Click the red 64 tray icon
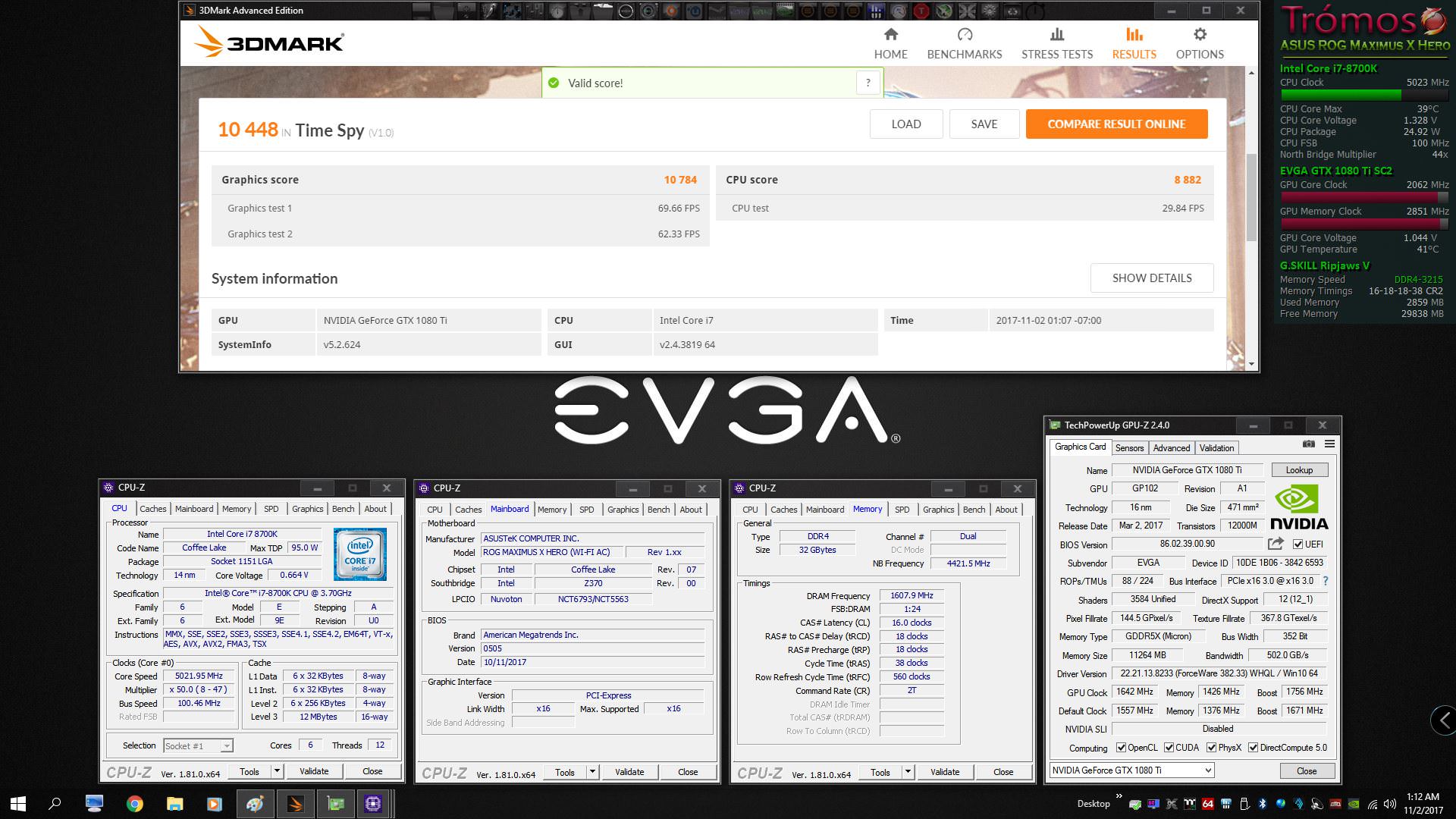This screenshot has width=1456, height=819. point(1208,804)
